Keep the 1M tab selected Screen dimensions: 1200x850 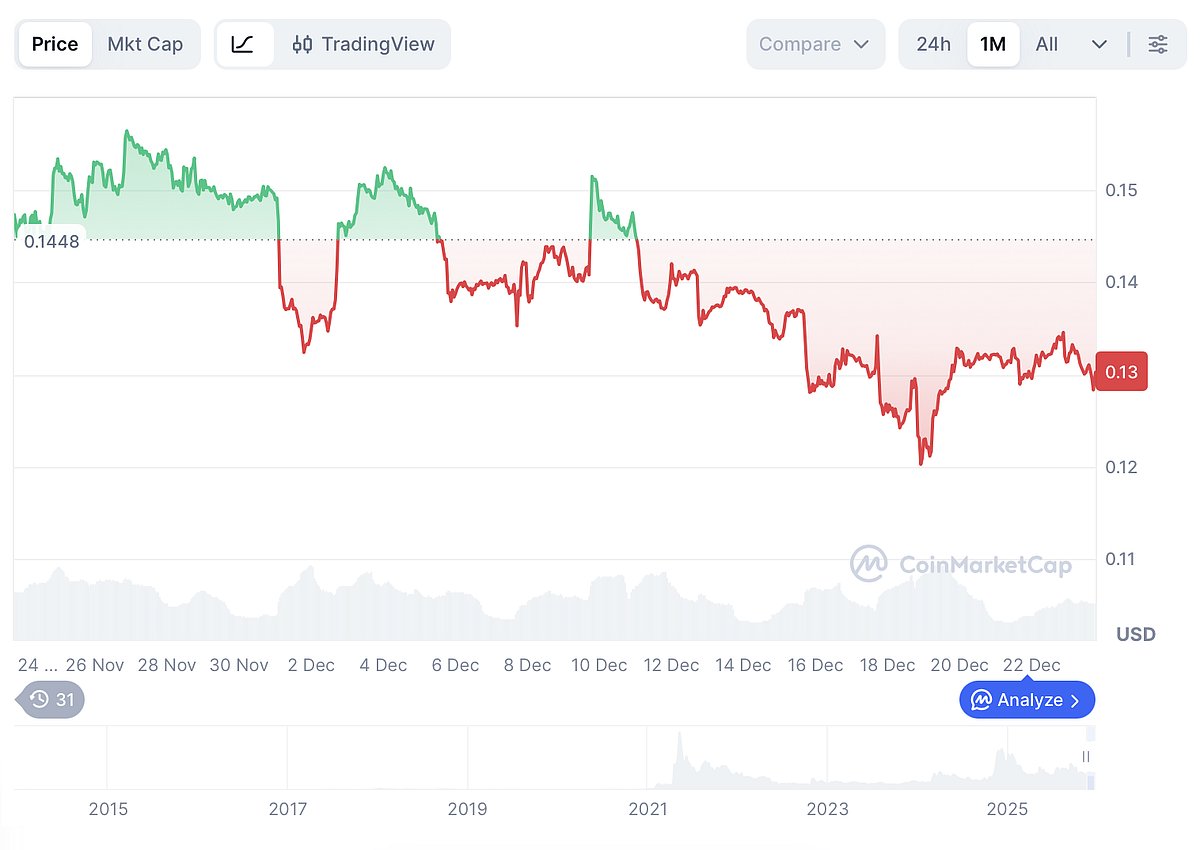993,44
